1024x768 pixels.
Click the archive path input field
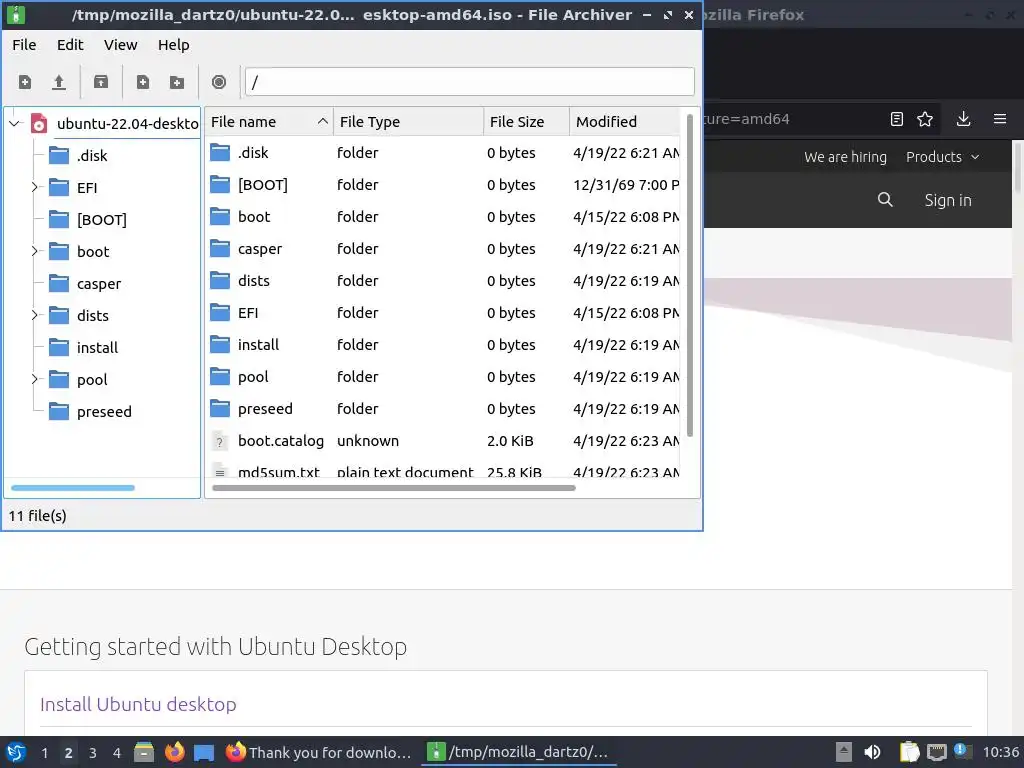470,82
